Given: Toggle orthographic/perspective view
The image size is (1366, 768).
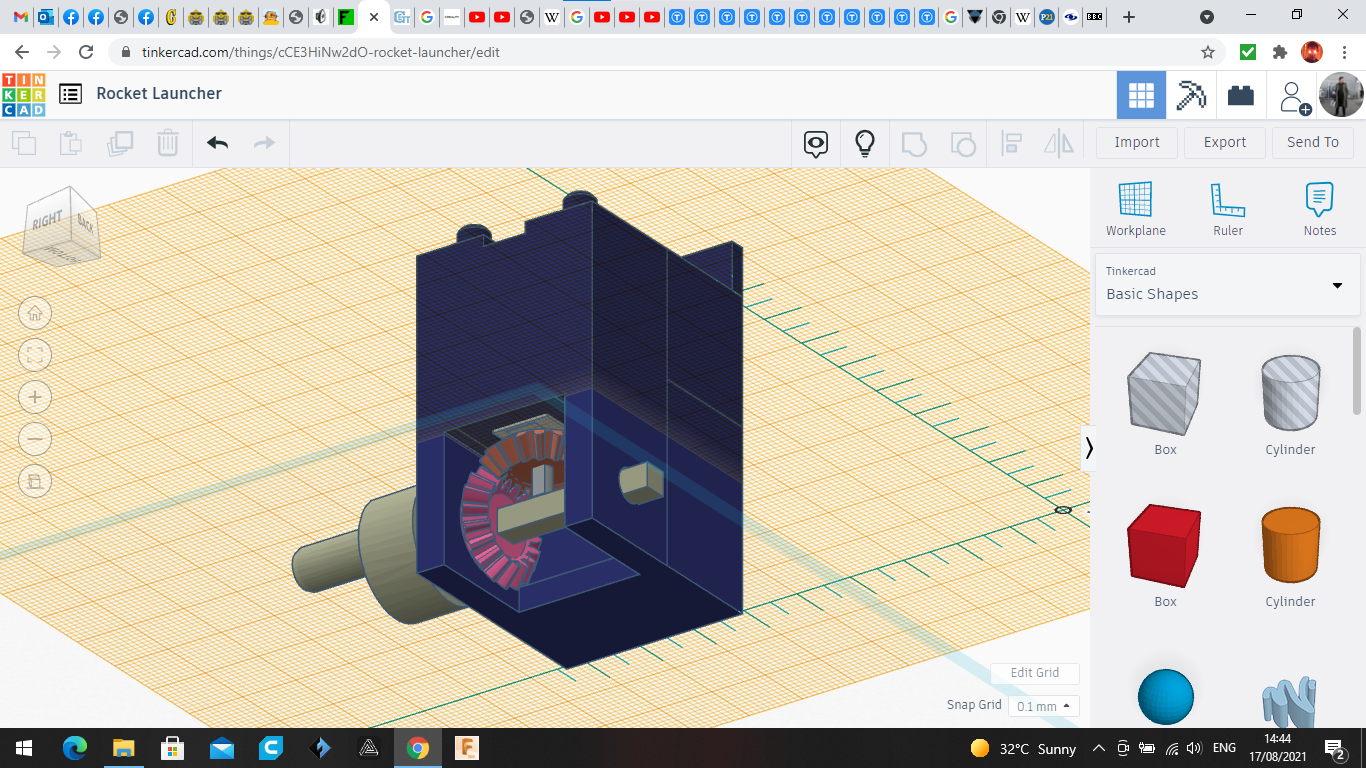Looking at the screenshot, I should click(35, 481).
